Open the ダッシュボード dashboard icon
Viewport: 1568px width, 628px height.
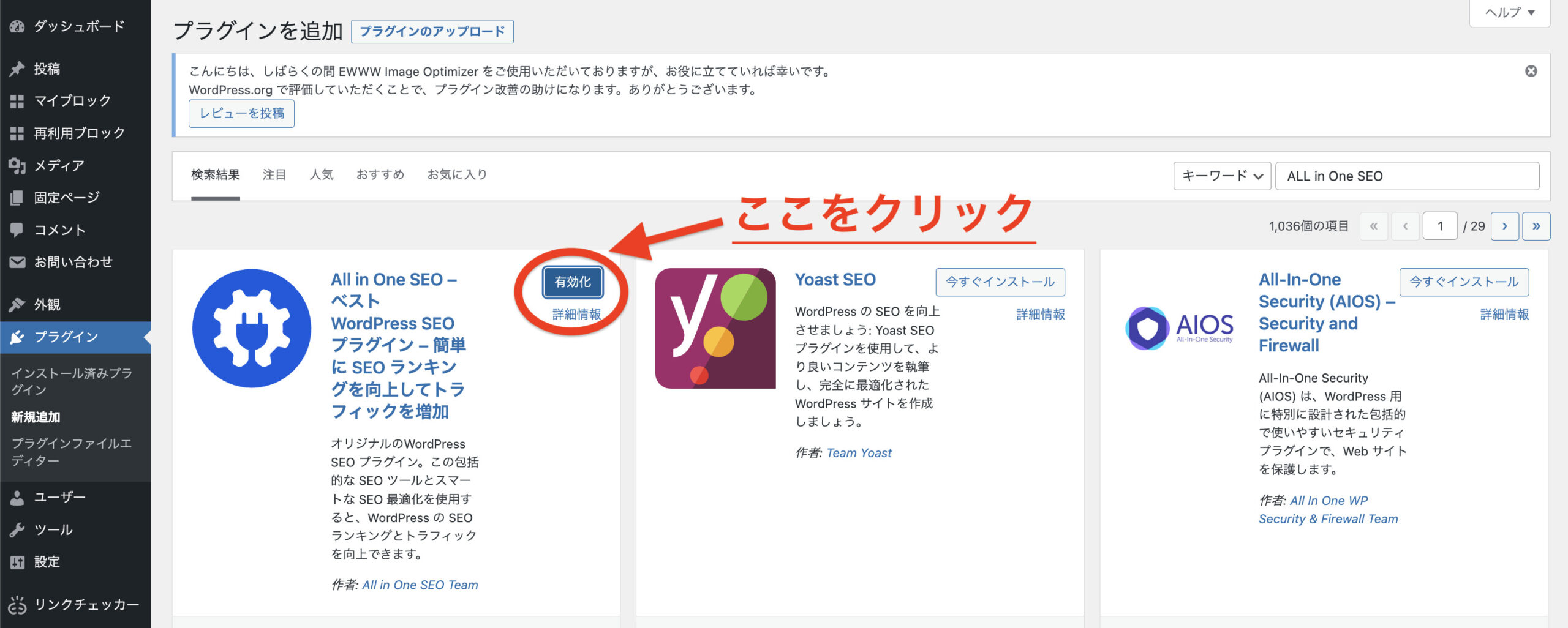pyautogui.click(x=17, y=26)
